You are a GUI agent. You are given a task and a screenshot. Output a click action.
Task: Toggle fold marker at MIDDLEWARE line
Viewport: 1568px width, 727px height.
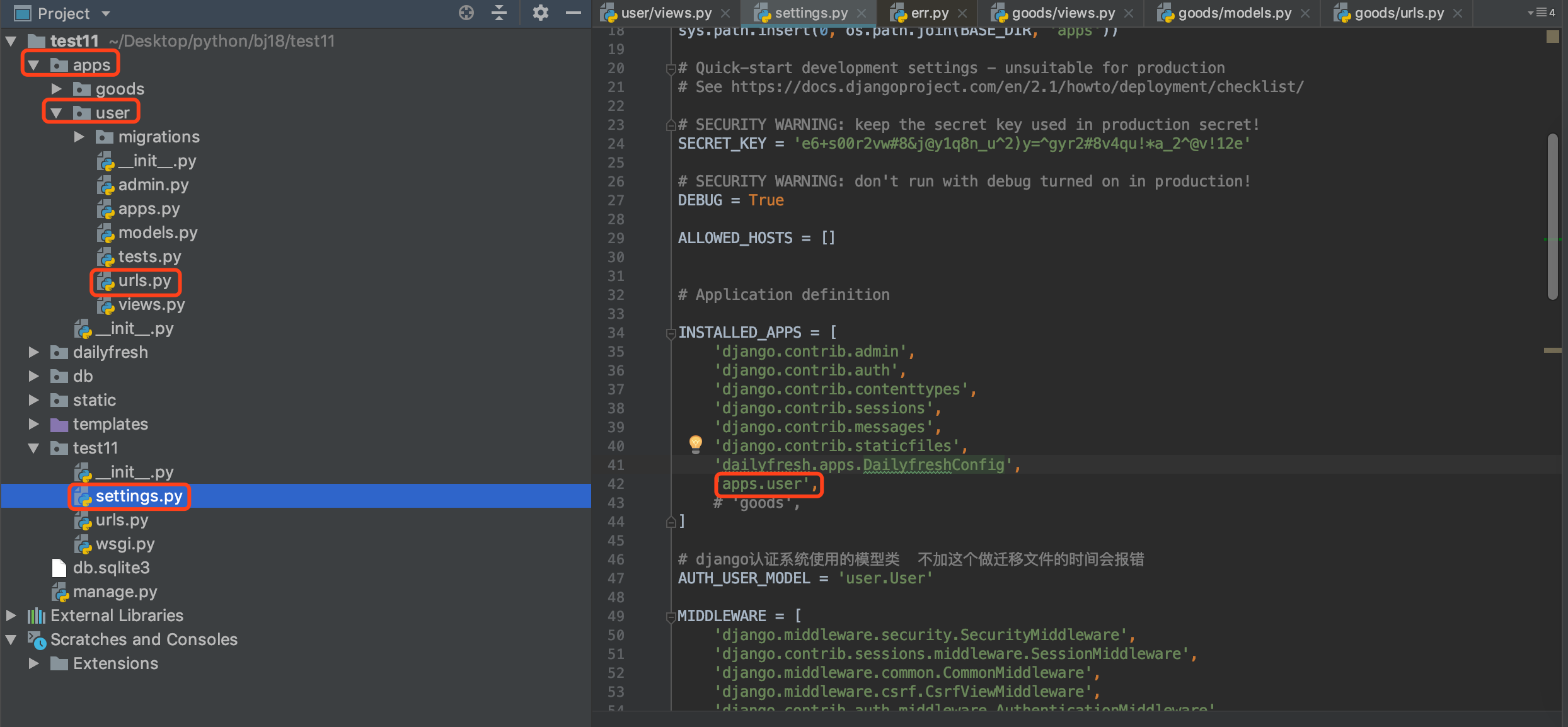pyautogui.click(x=671, y=617)
